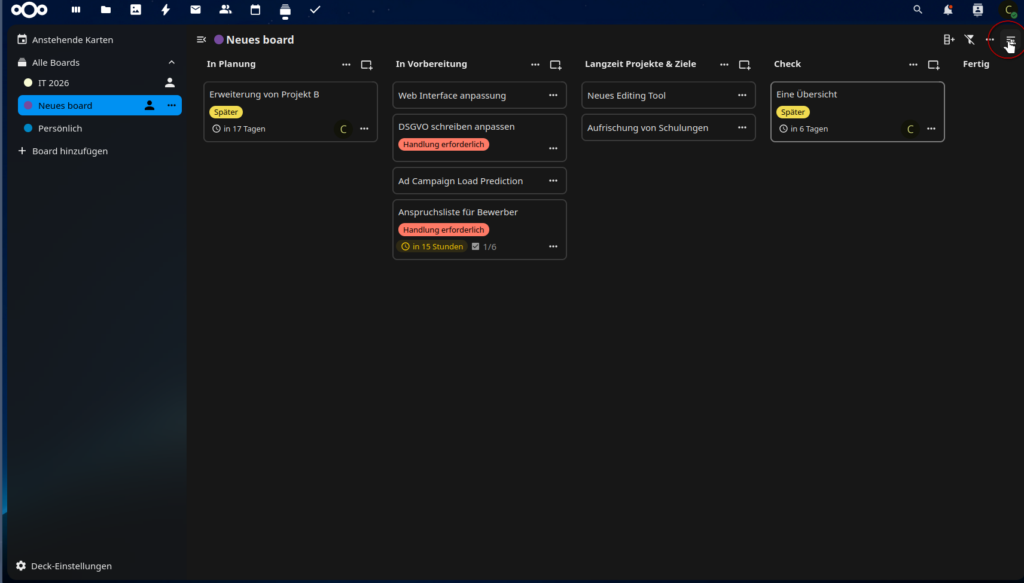
Task: Select the IT 2026 board
Action: (x=54, y=83)
